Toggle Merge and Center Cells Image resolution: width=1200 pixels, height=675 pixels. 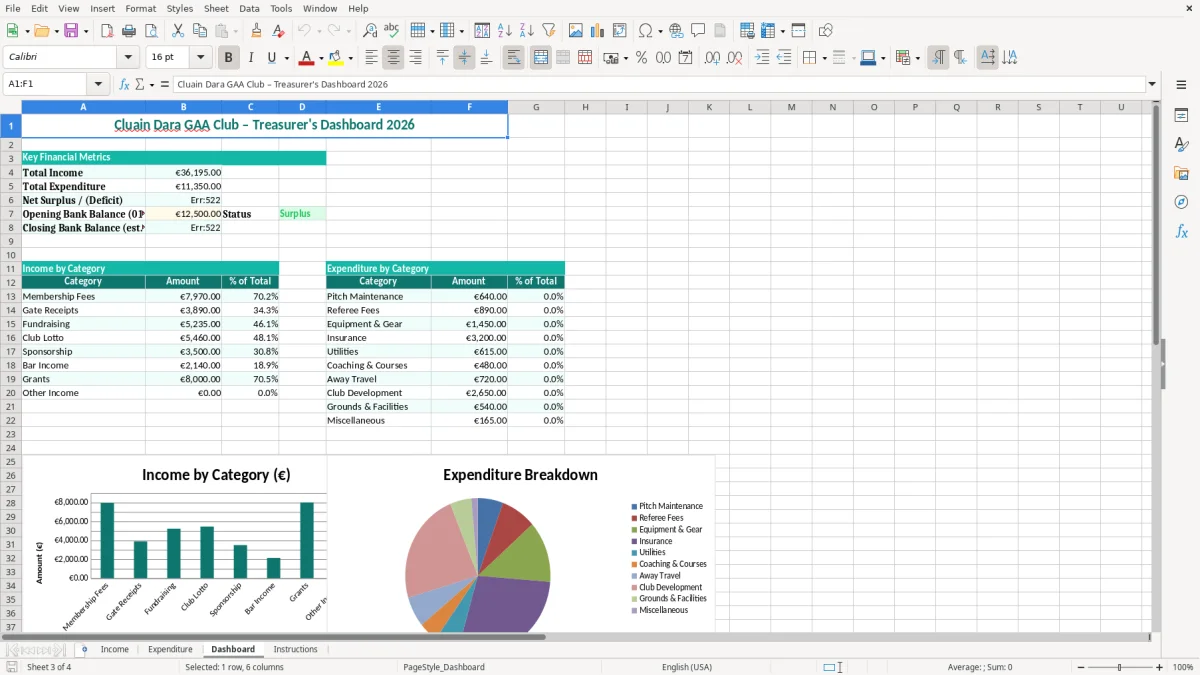541,58
